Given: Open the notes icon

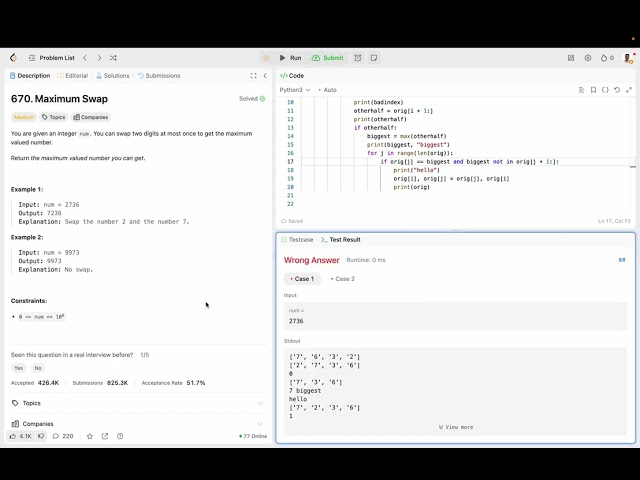Looking at the screenshot, I should click(374, 58).
